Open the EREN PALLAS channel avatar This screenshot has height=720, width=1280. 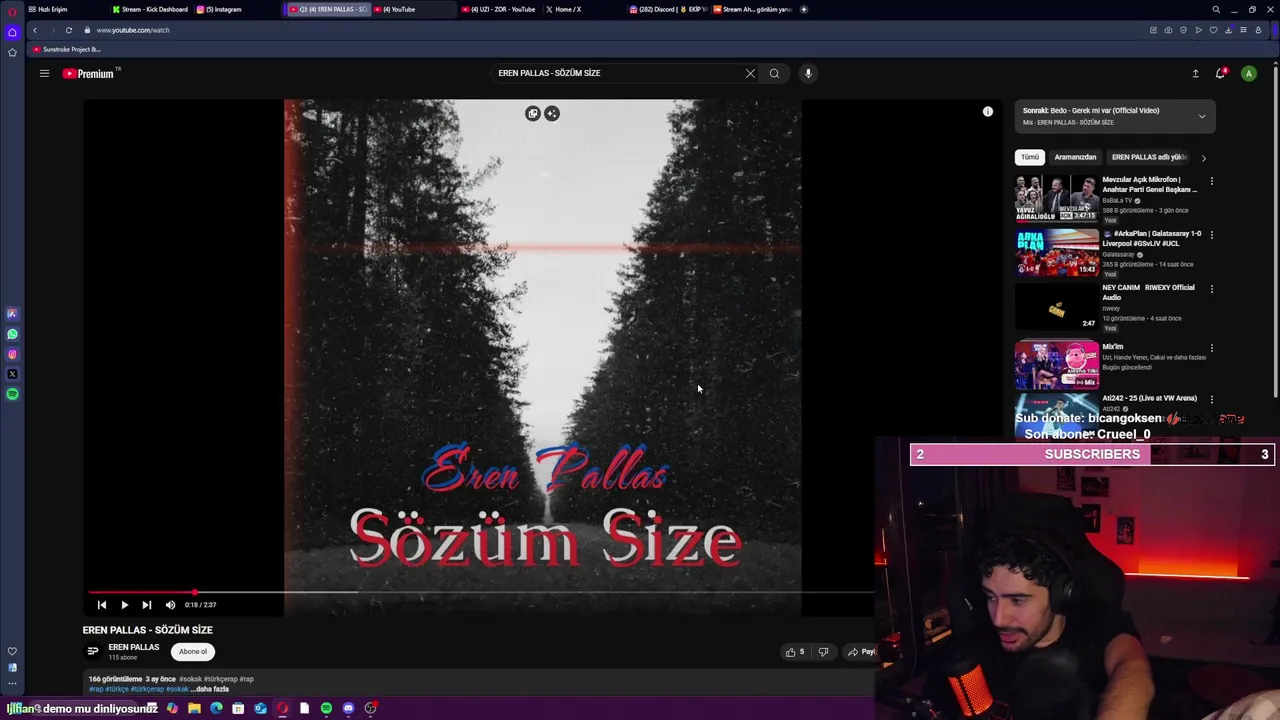(x=93, y=652)
